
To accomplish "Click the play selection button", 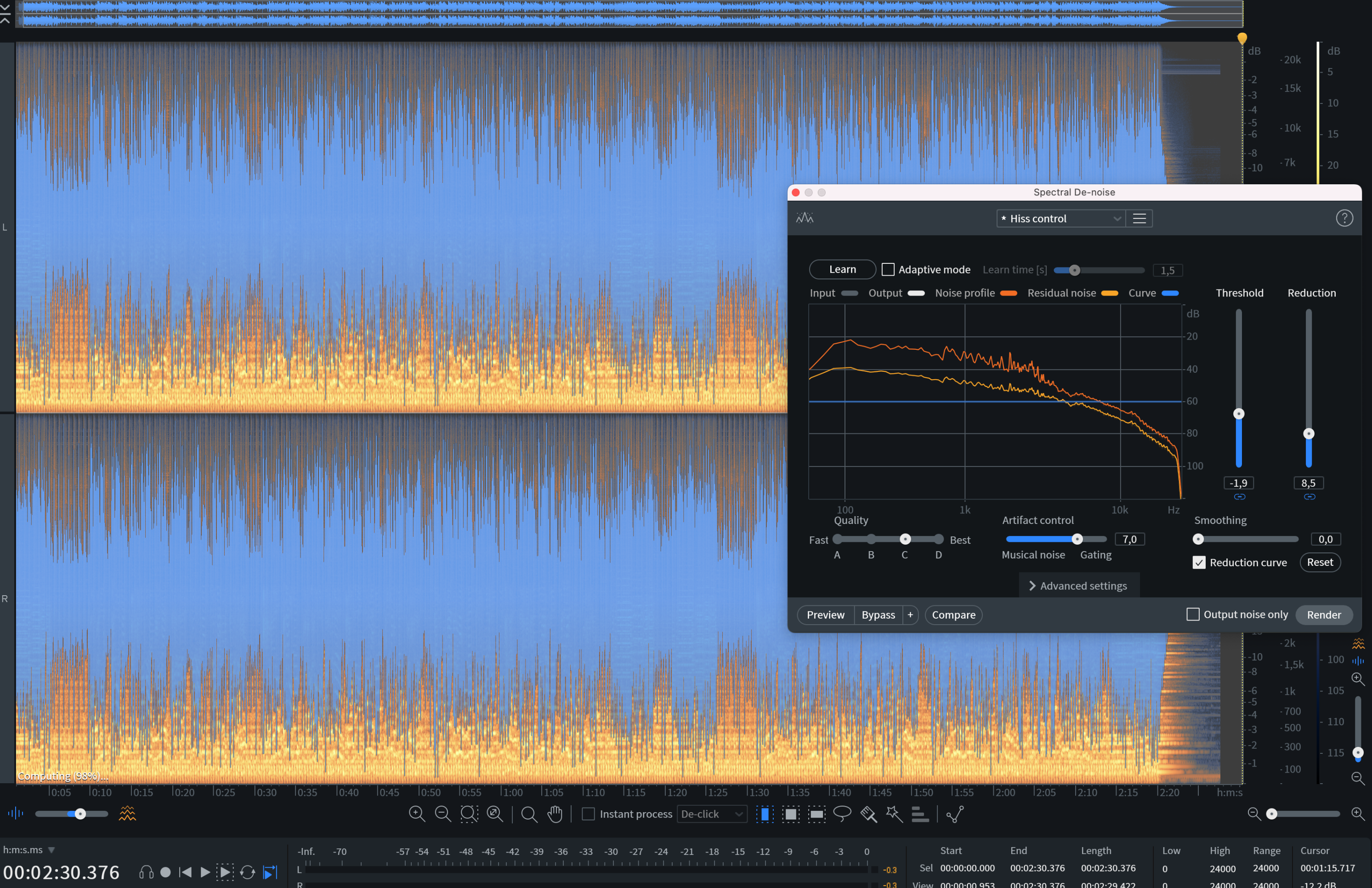I will tap(226, 872).
